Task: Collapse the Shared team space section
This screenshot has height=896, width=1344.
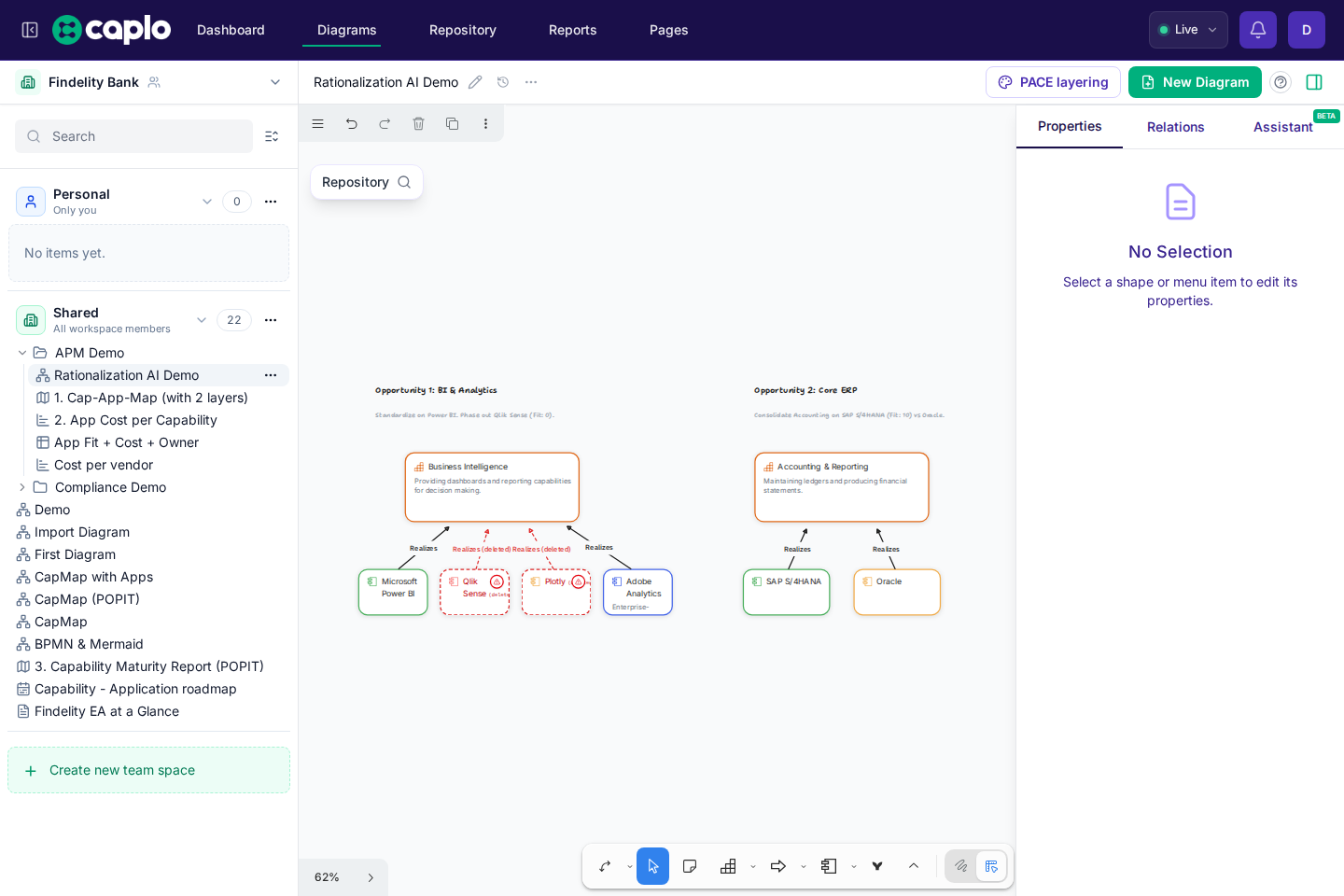Action: point(202,320)
